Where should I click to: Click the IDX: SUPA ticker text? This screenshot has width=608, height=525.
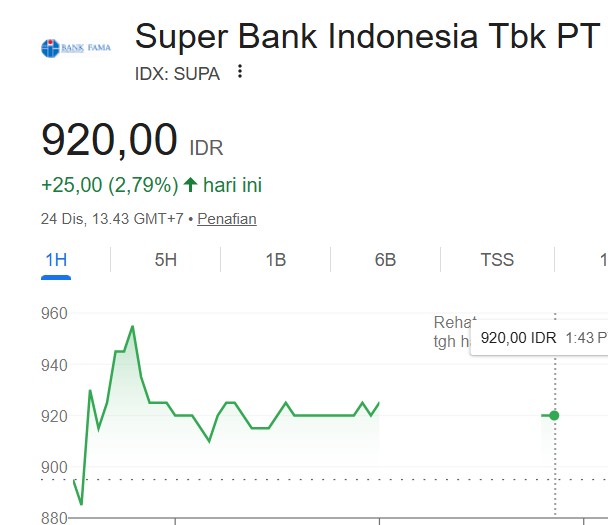(x=178, y=72)
